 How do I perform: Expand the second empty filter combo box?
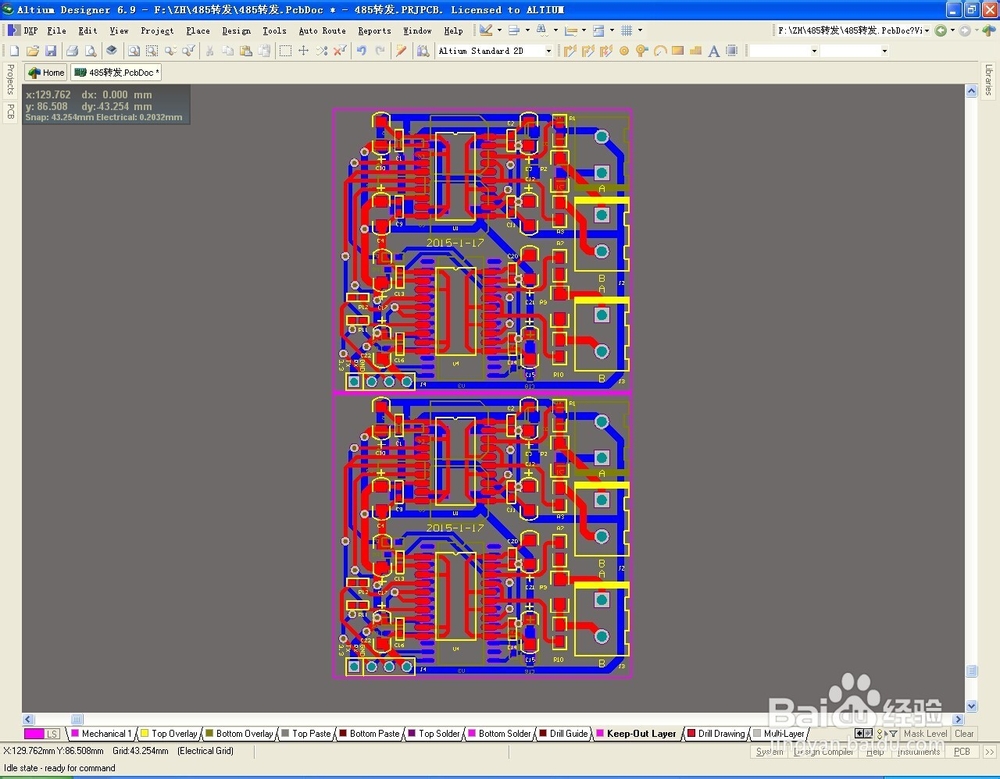[885, 50]
